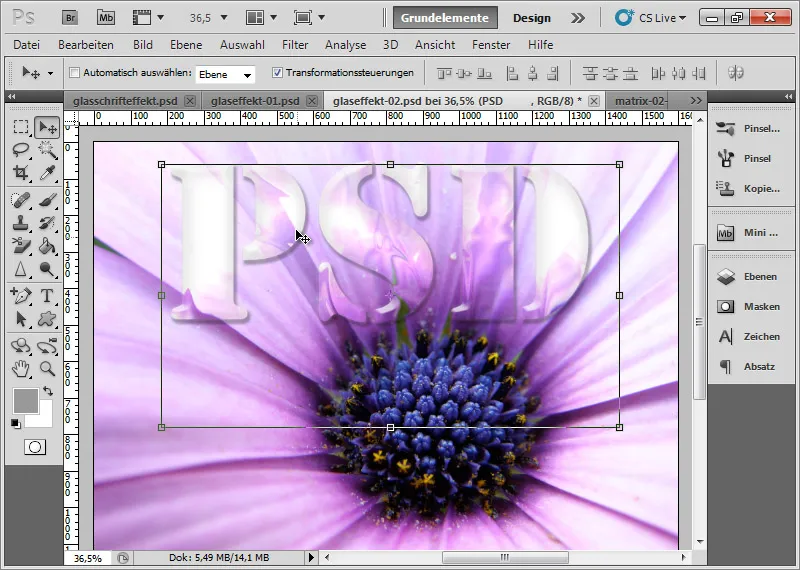This screenshot has width=800, height=570.
Task: Select the Move tool in toolbox
Action: click(x=47, y=127)
